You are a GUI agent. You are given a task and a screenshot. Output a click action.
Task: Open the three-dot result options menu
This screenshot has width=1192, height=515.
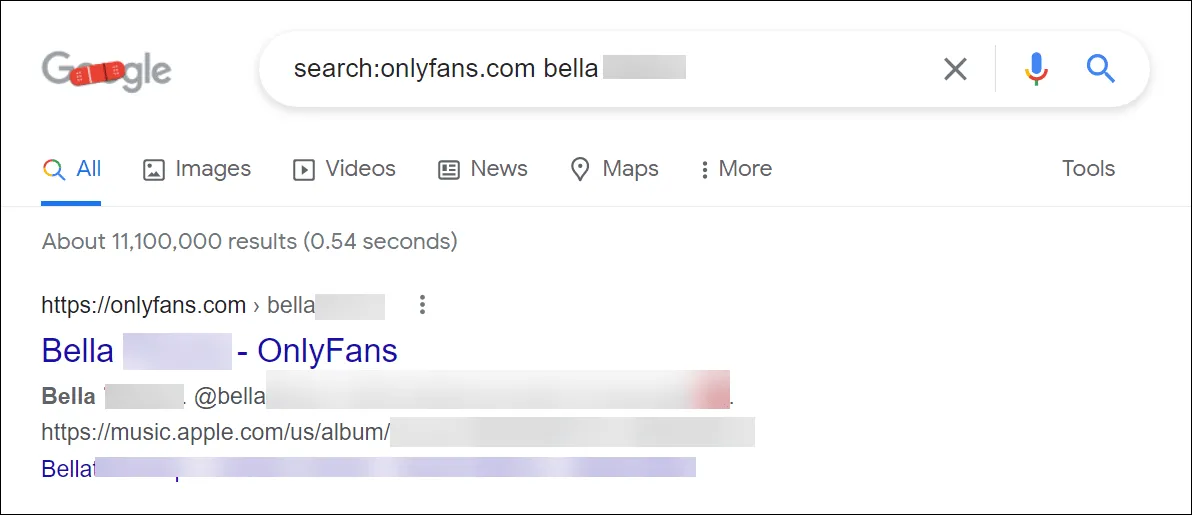[422, 305]
